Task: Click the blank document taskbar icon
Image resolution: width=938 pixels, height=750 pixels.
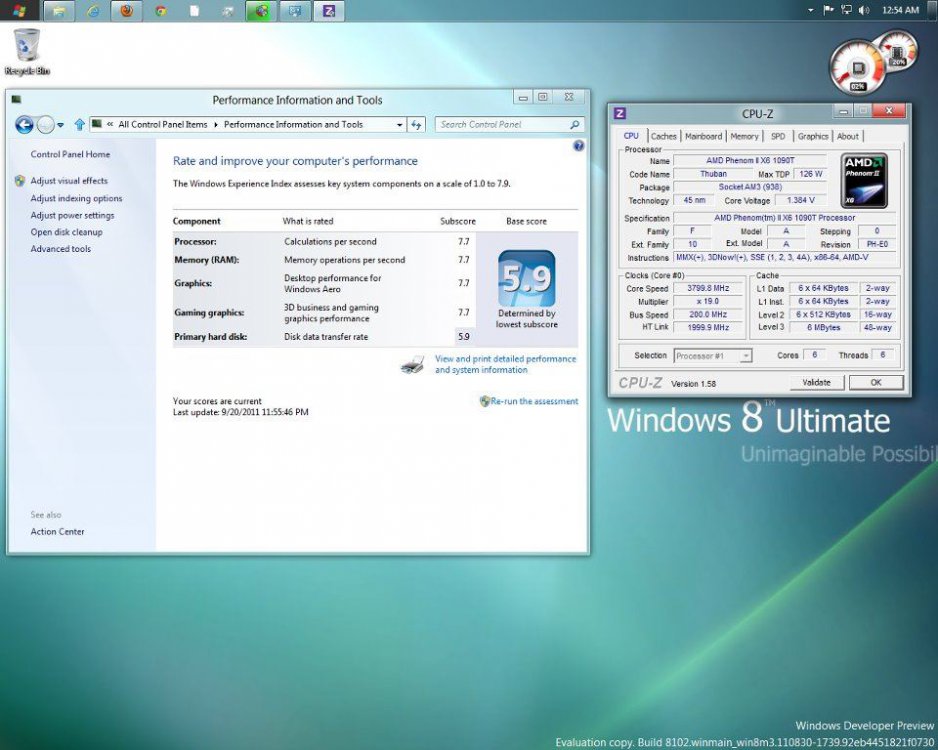Action: (x=194, y=11)
